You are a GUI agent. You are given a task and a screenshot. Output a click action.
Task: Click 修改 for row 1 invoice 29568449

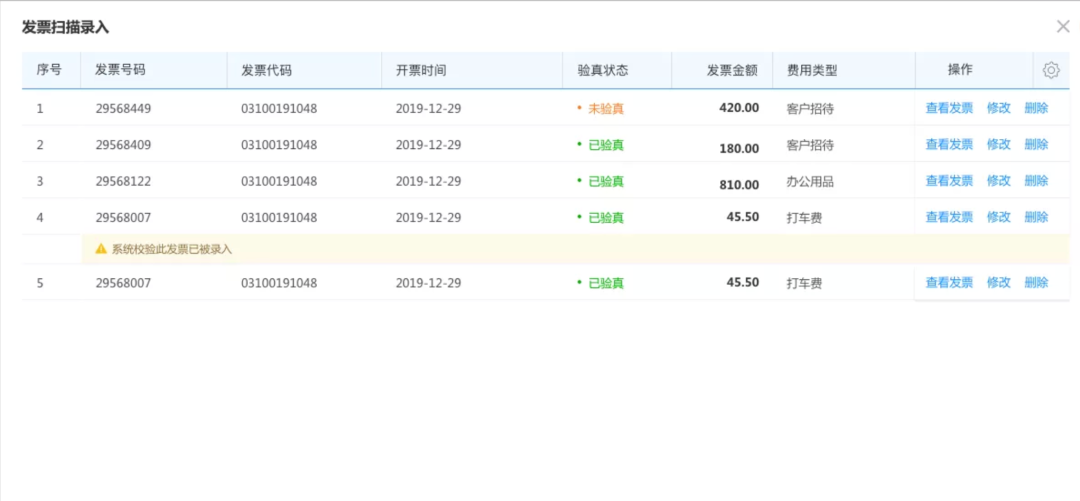999,108
